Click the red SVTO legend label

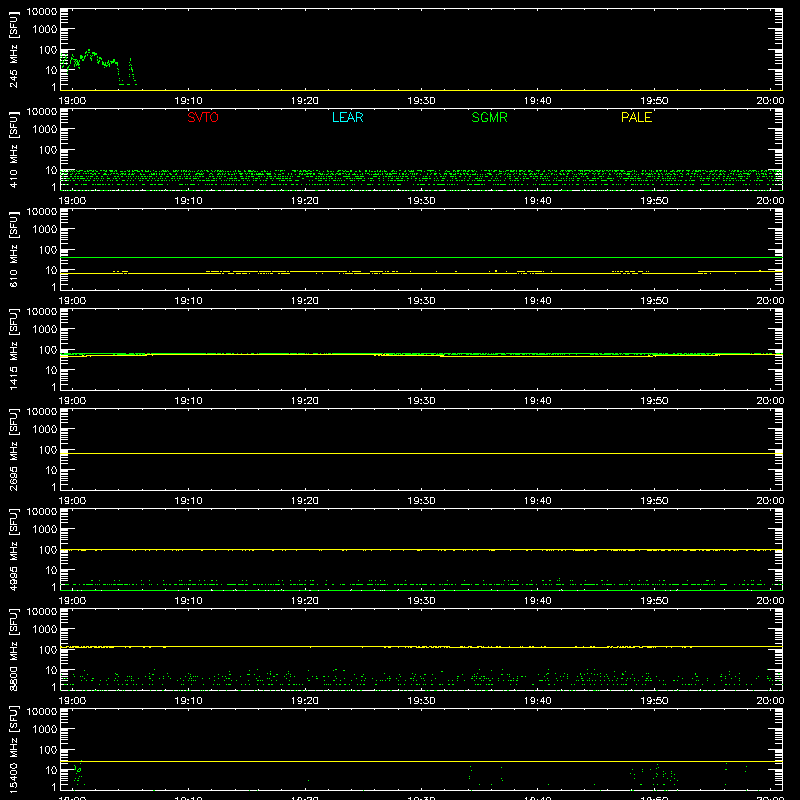tap(203, 117)
